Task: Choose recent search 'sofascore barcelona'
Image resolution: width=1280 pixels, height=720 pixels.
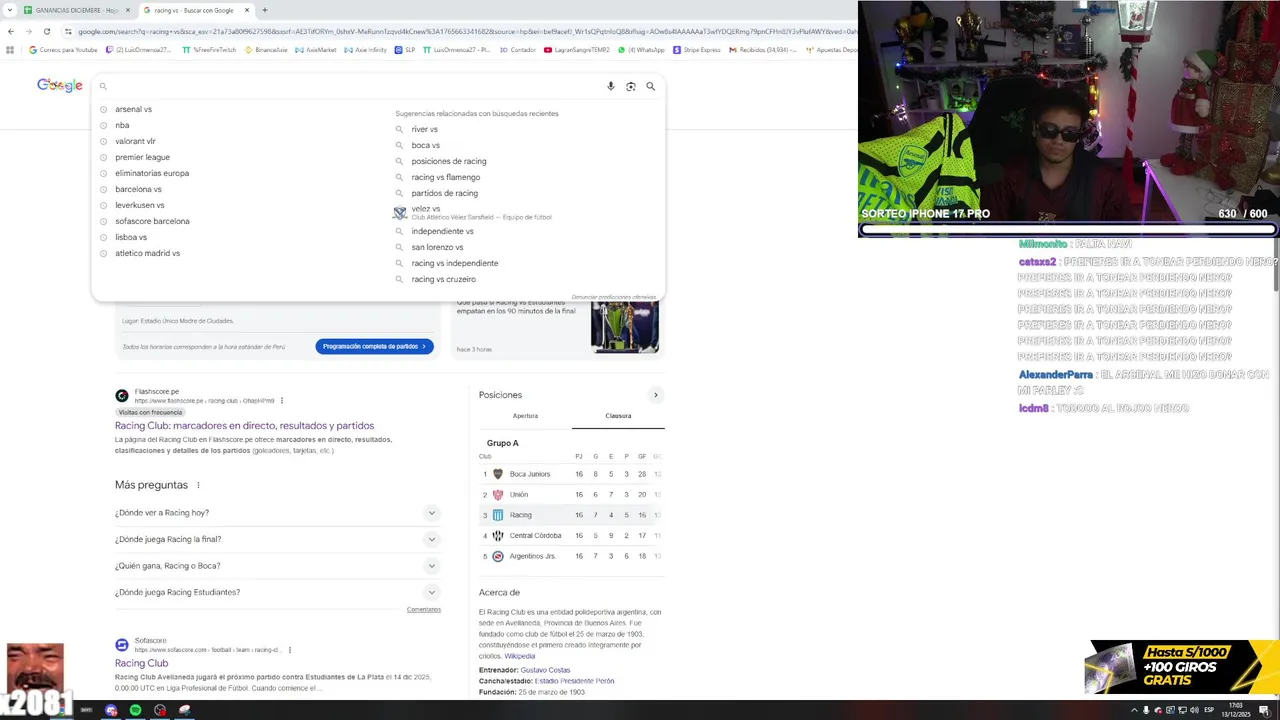Action: tap(152, 221)
